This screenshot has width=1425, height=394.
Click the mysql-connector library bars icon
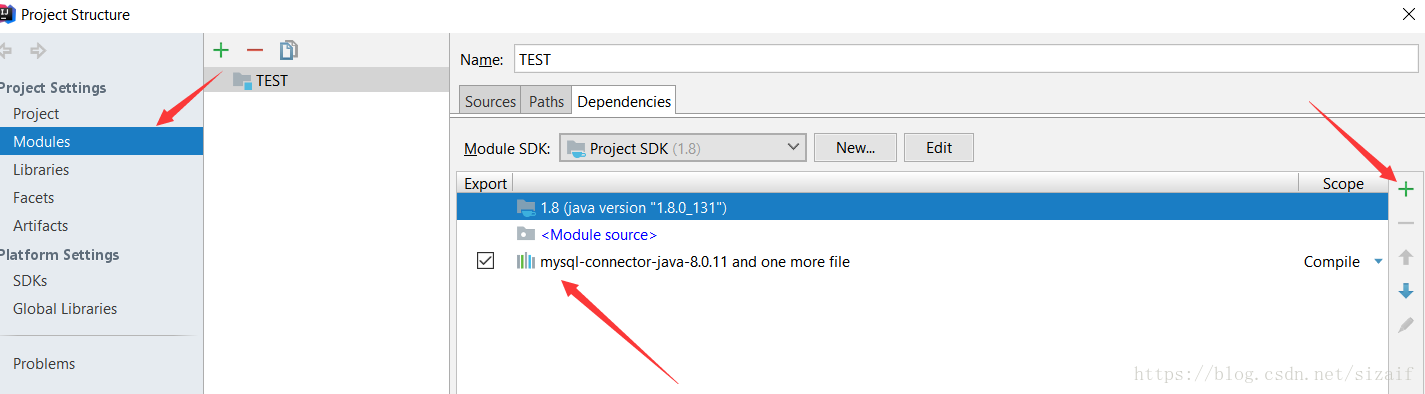[x=525, y=261]
